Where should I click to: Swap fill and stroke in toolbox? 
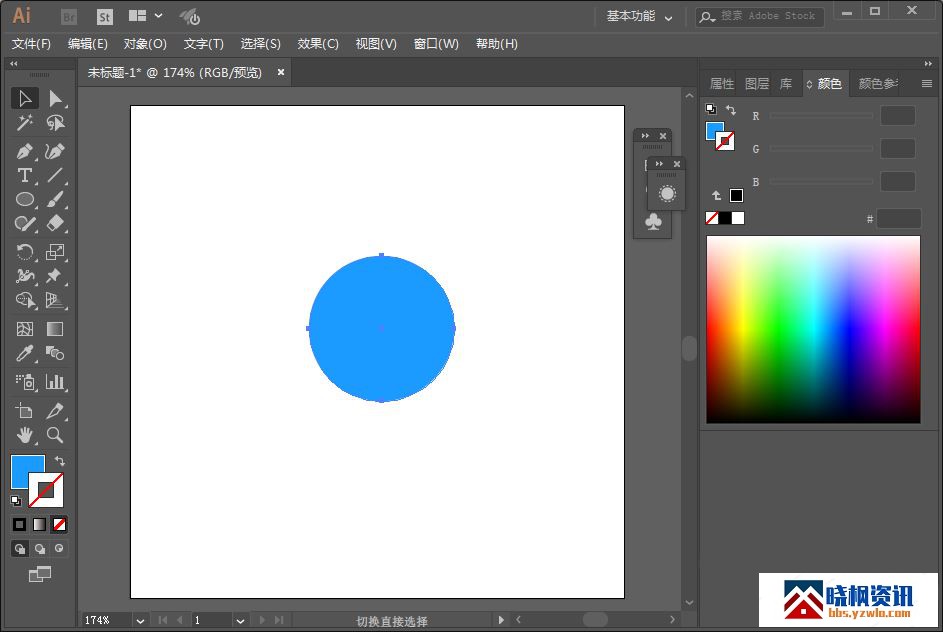point(59,461)
